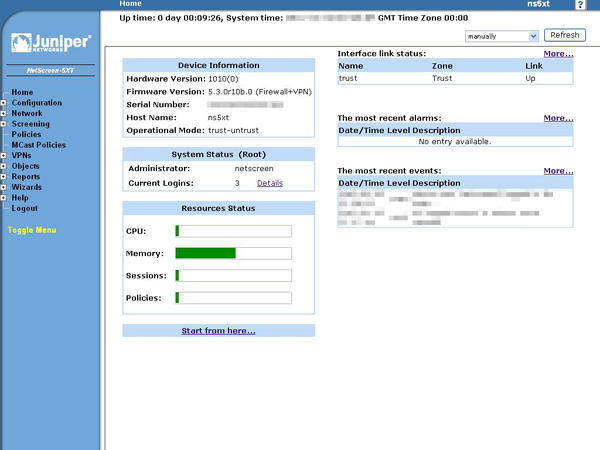Click the 'No entry available.' alarms row
The image size is (600, 450).
(455, 142)
